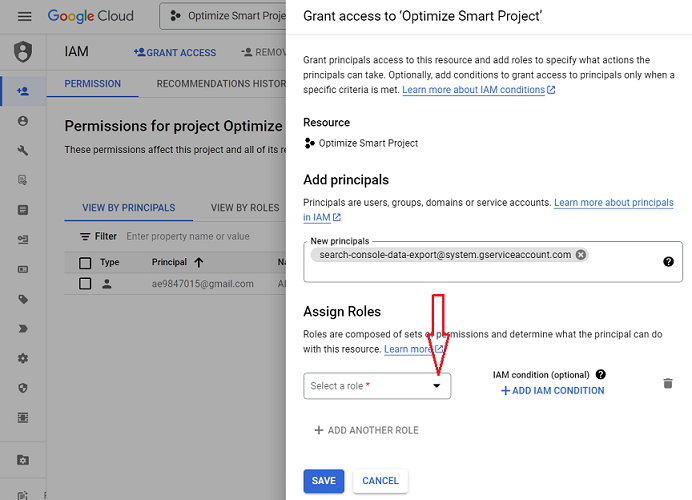Click the clipboard icon at sidebar bottom
This screenshot has width=692, height=500.
(23, 495)
